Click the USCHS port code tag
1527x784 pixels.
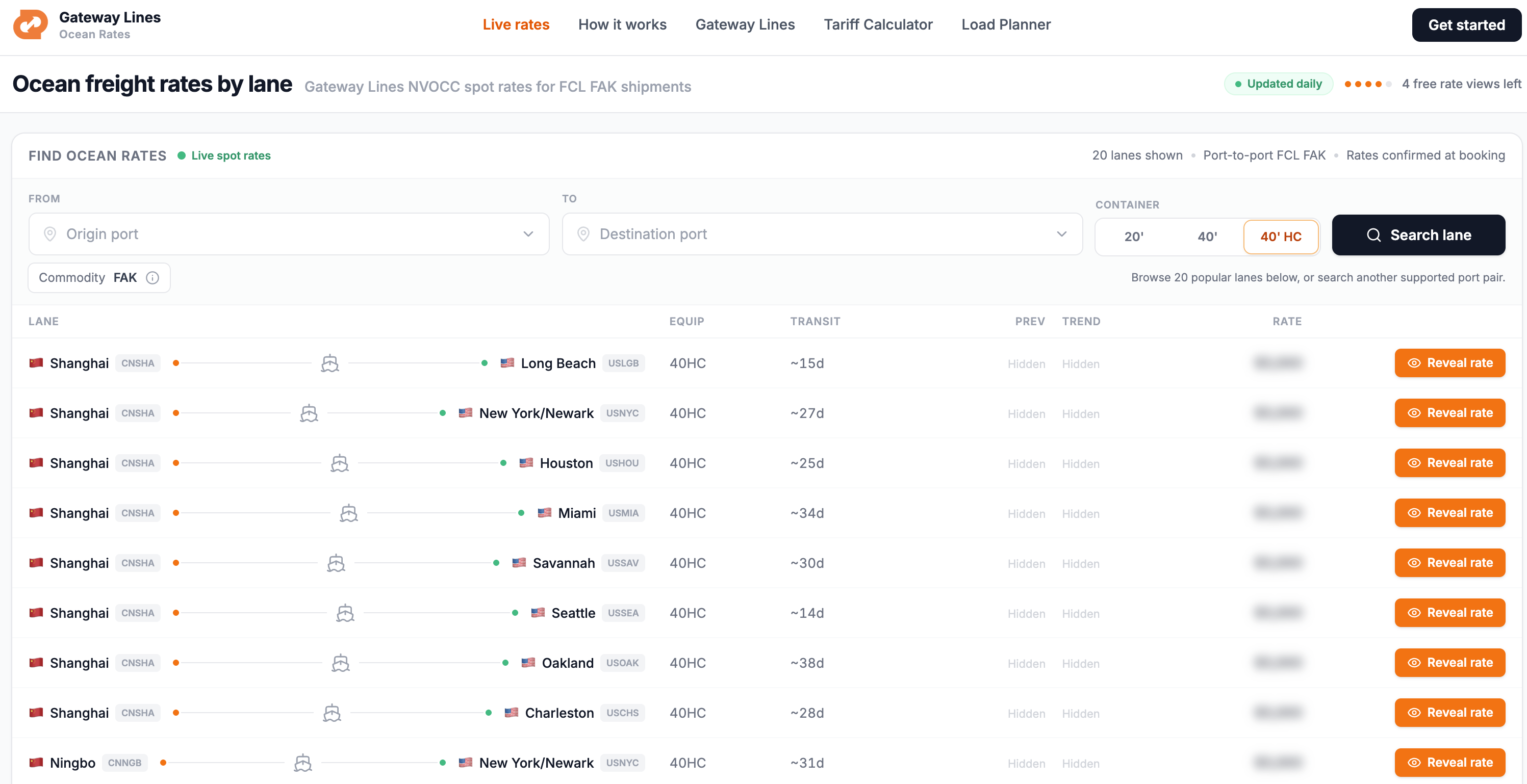click(622, 713)
